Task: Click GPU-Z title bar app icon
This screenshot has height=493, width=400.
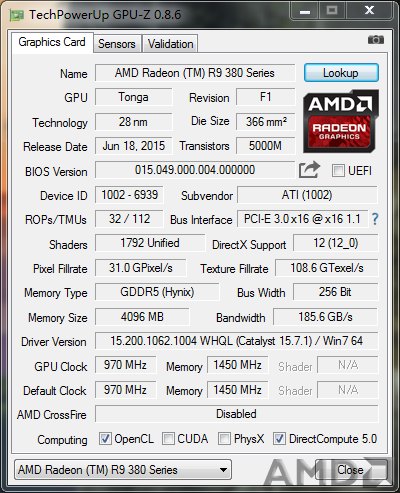Action: coord(17,15)
